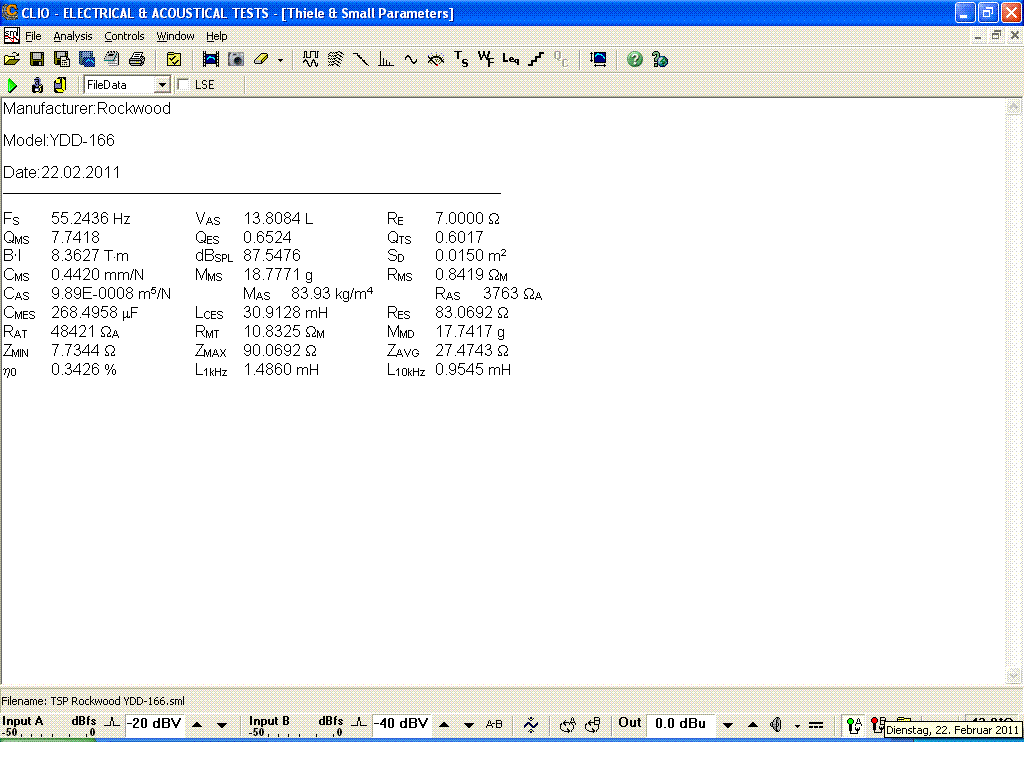Increase Input A sensitivity up arrow
Viewport: 1024px width, 768px height.
click(x=197, y=725)
